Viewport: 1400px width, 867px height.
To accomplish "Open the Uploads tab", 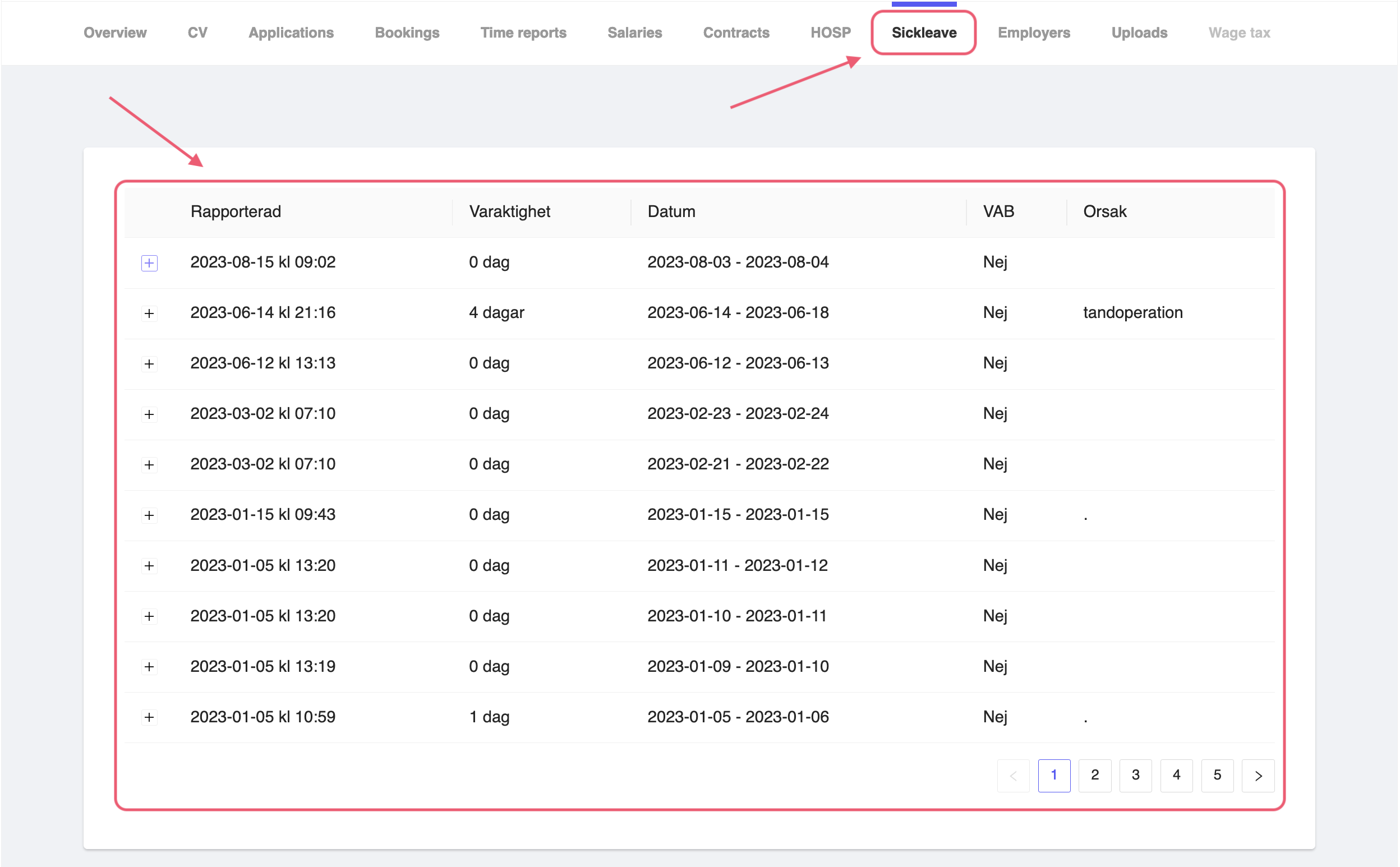I will coord(1139,33).
